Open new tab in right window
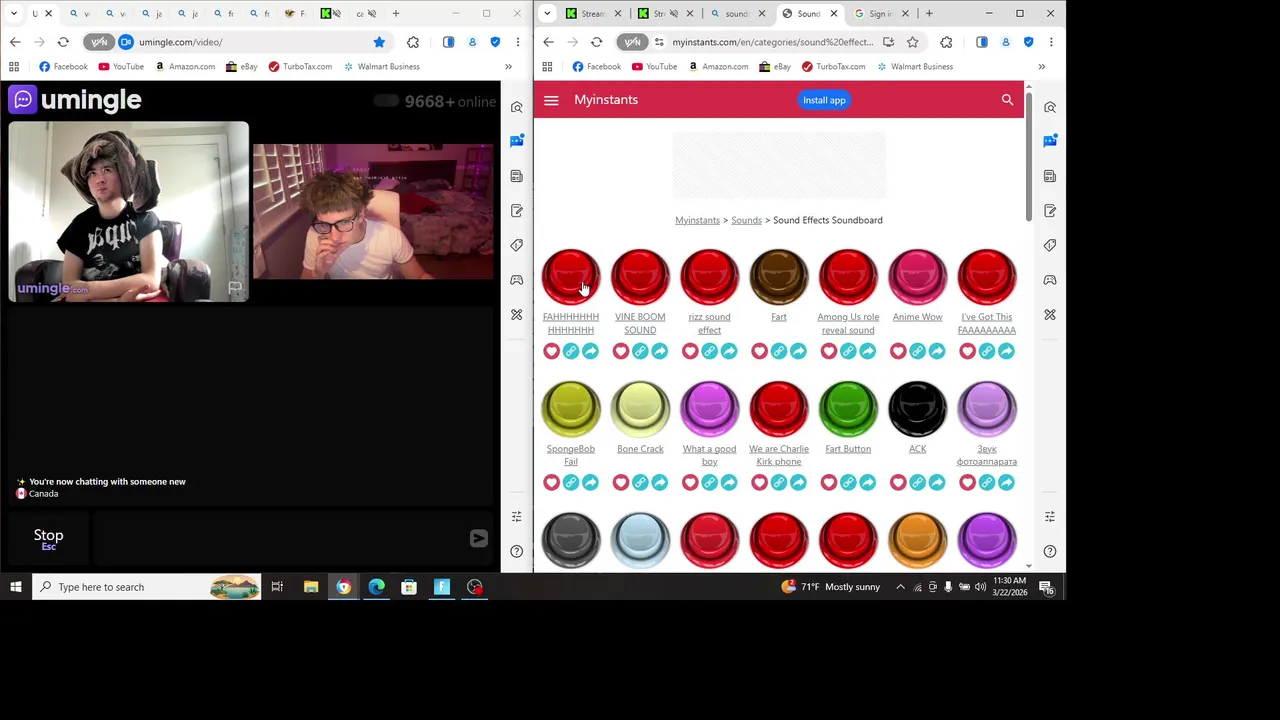Viewport: 1280px width, 720px height. tap(929, 14)
